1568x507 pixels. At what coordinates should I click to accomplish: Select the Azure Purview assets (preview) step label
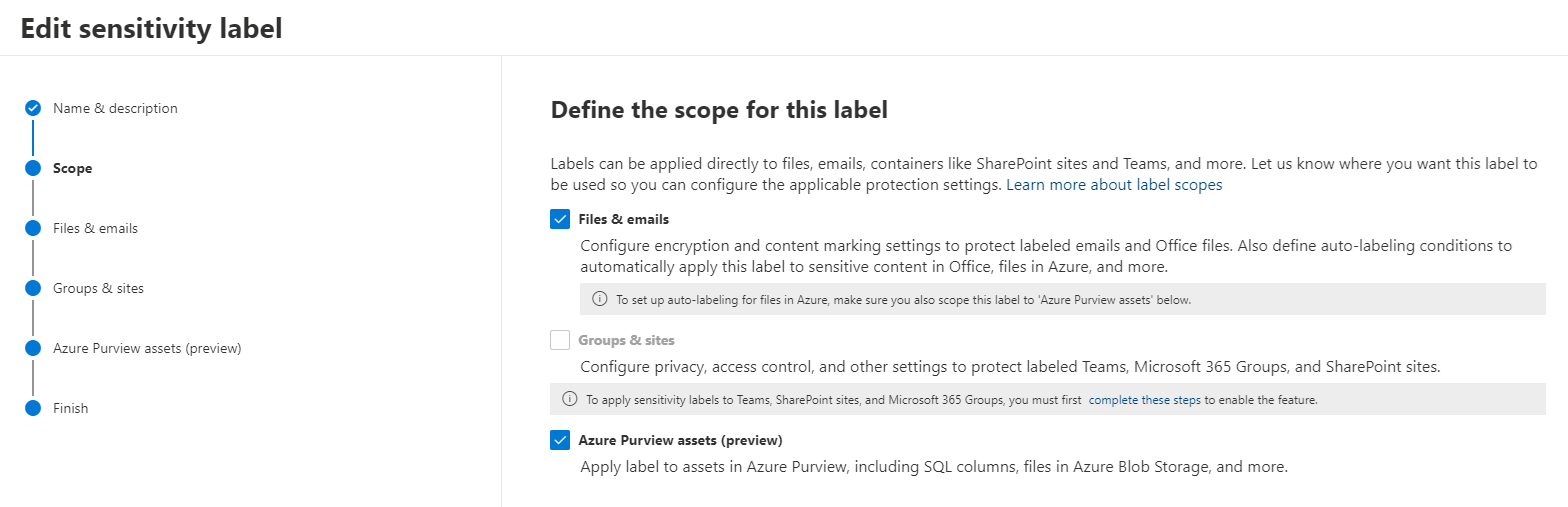click(x=147, y=348)
